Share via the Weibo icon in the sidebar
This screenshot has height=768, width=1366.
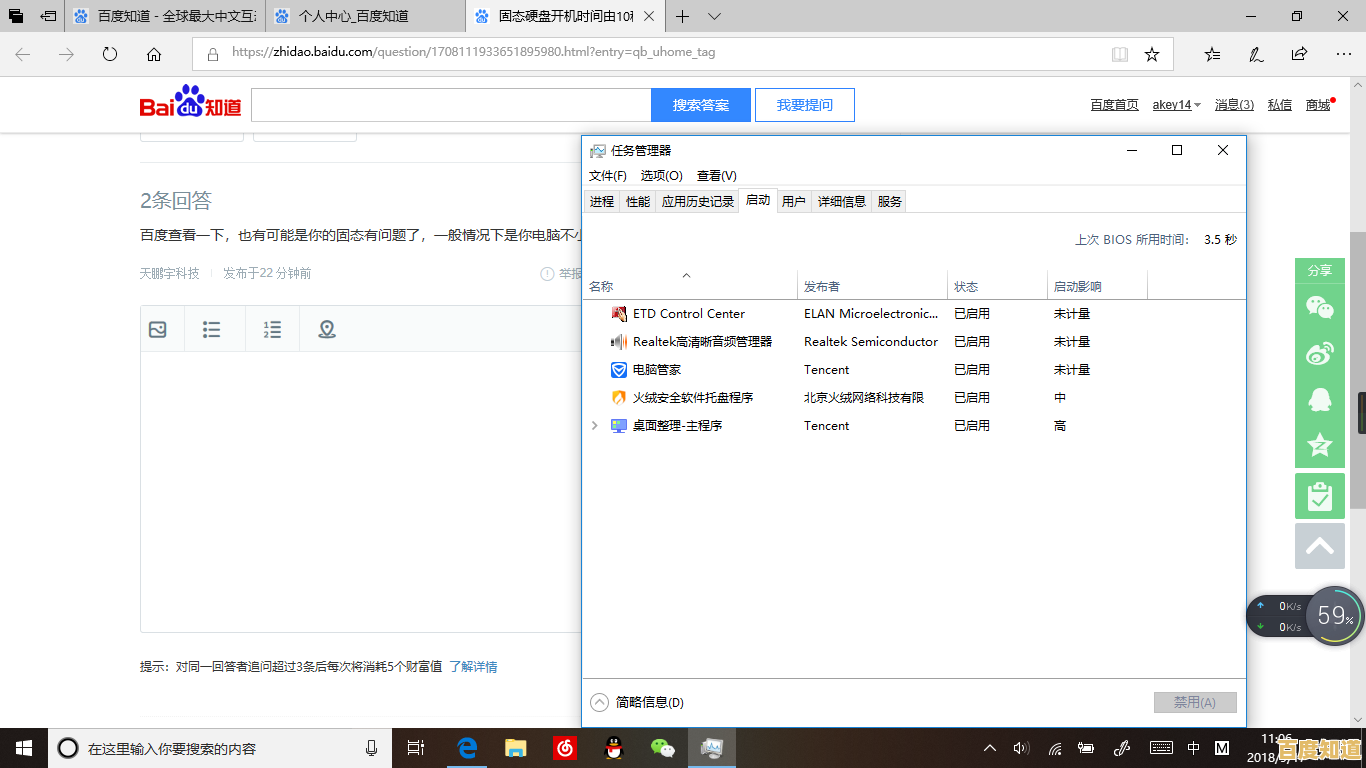[1319, 353]
